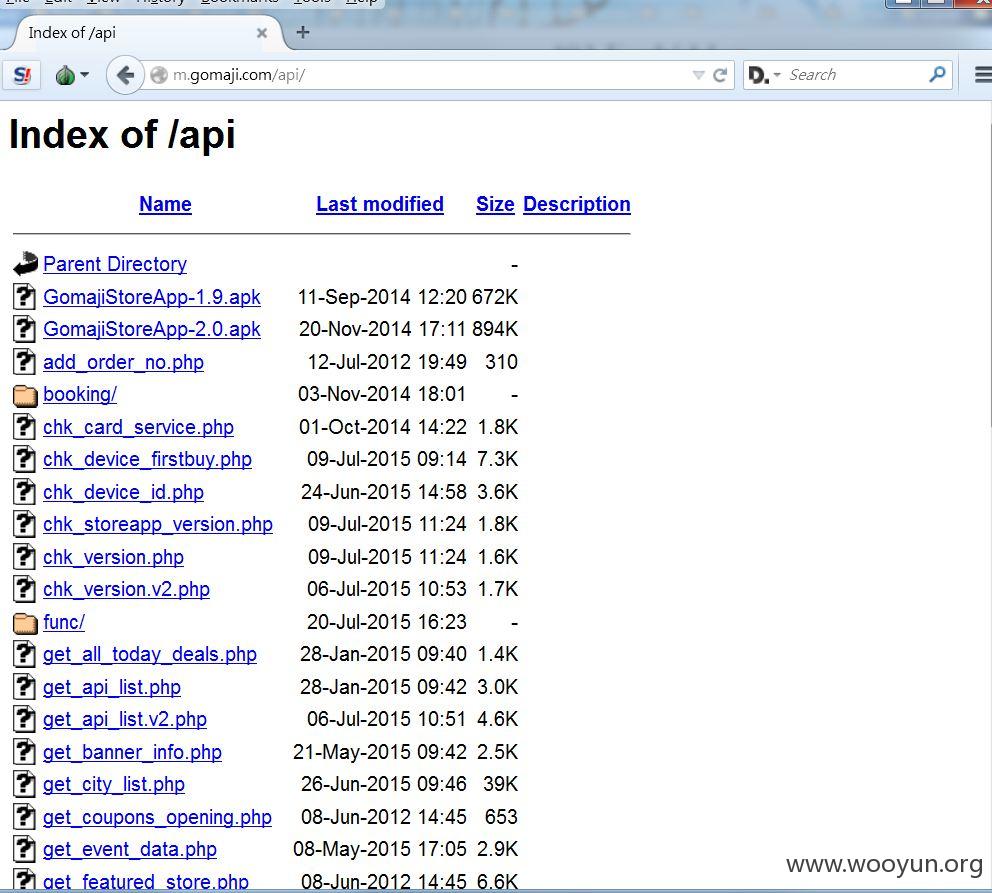
Task: Go back with the back arrow button
Action: [125, 75]
